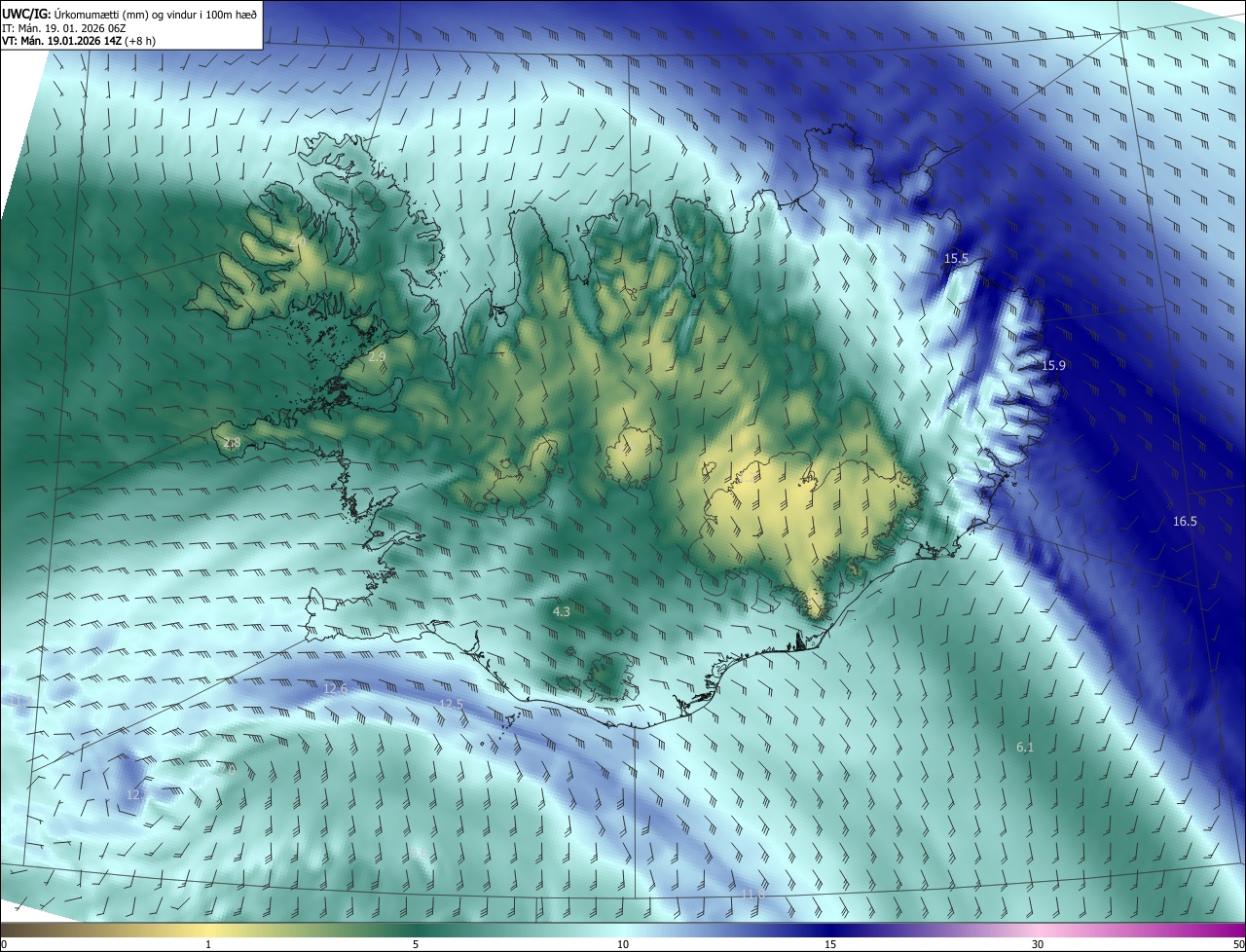Click the 15.5 value label on the map

pos(956,259)
